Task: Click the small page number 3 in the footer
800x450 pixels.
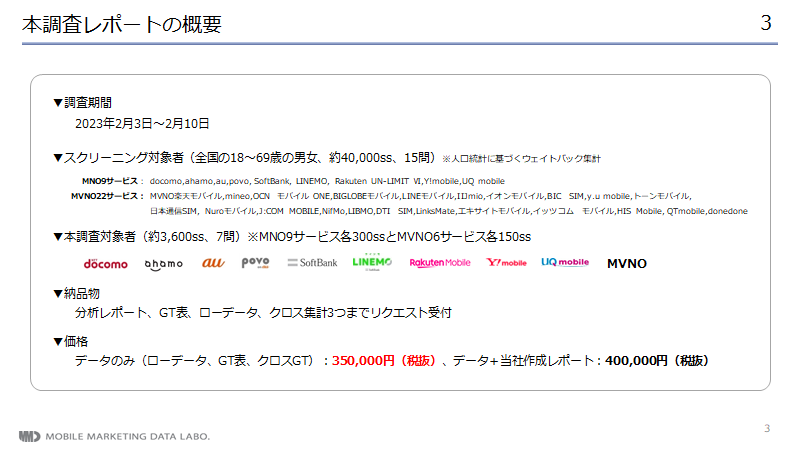Action: pyautogui.click(x=767, y=428)
